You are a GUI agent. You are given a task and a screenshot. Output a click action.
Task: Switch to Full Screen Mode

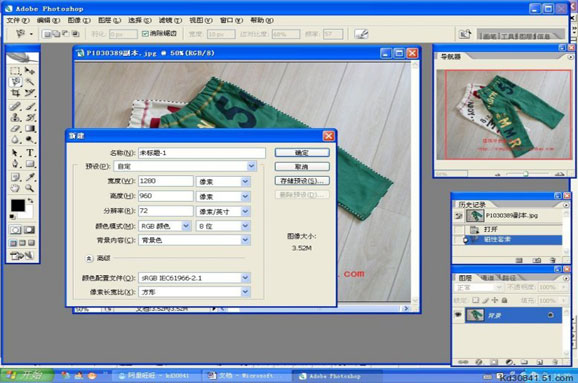[31, 243]
